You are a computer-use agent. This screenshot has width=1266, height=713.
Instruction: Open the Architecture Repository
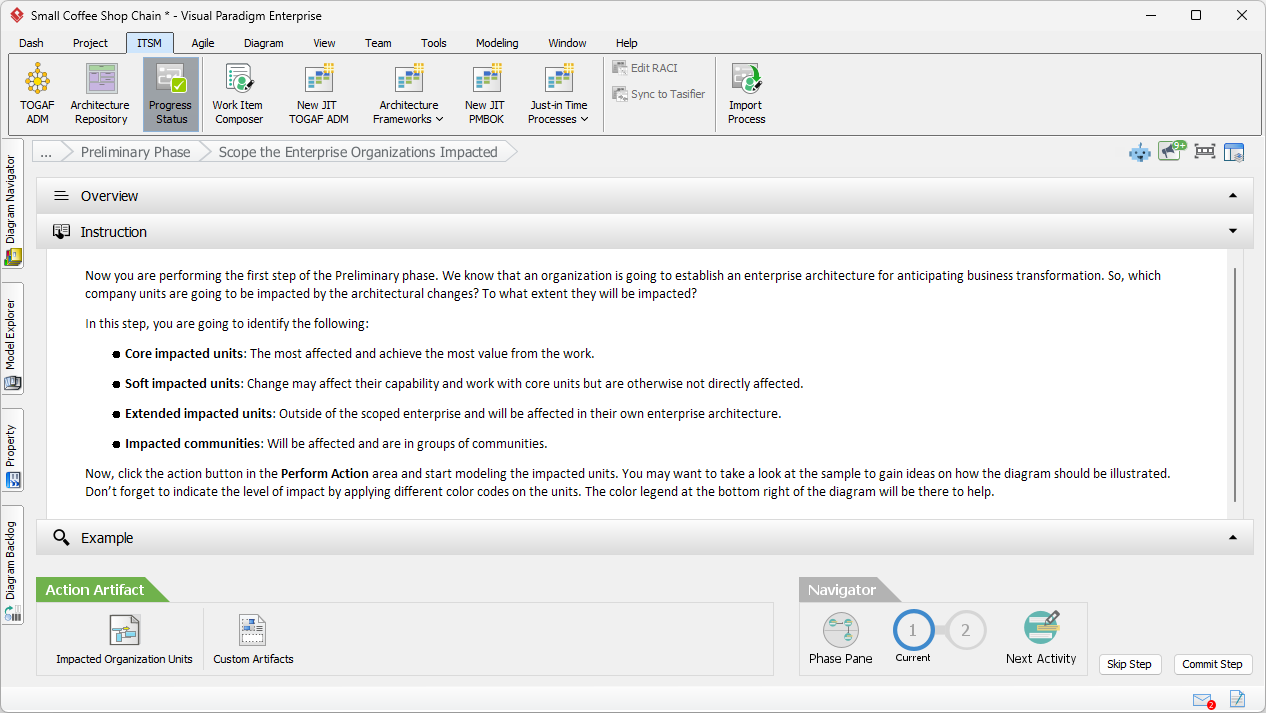(100, 93)
